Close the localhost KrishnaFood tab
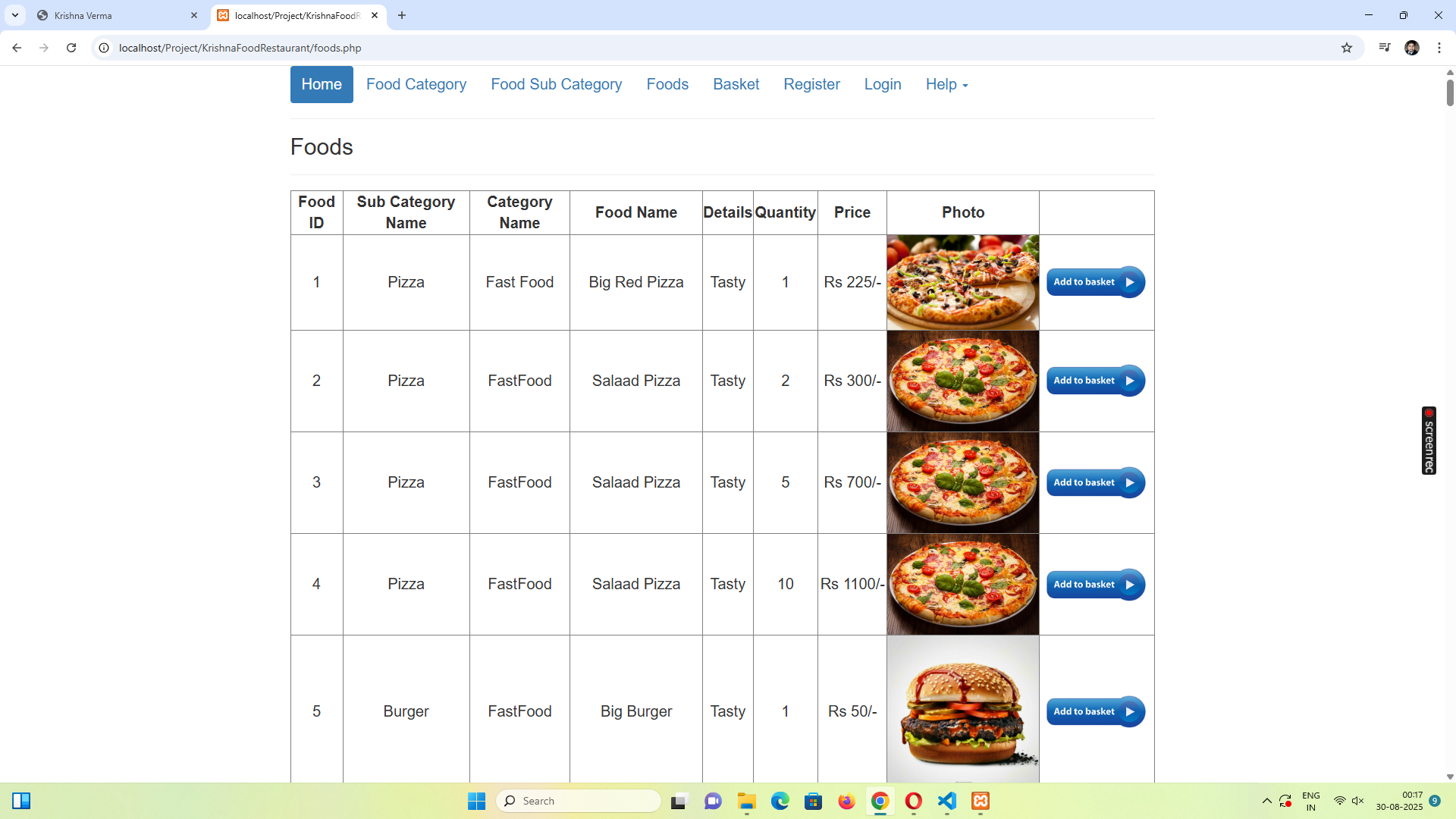The height and width of the screenshot is (819, 1456). 375,15
